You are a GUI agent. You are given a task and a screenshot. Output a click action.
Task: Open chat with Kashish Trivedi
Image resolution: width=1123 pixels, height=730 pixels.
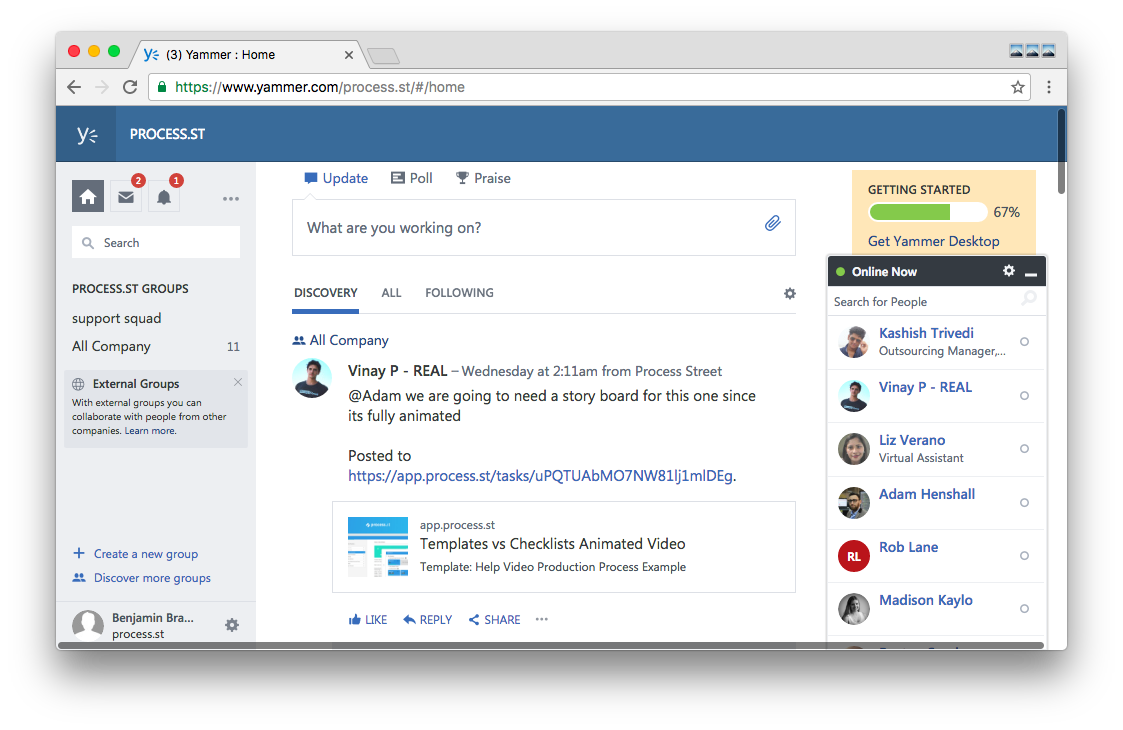(x=936, y=342)
